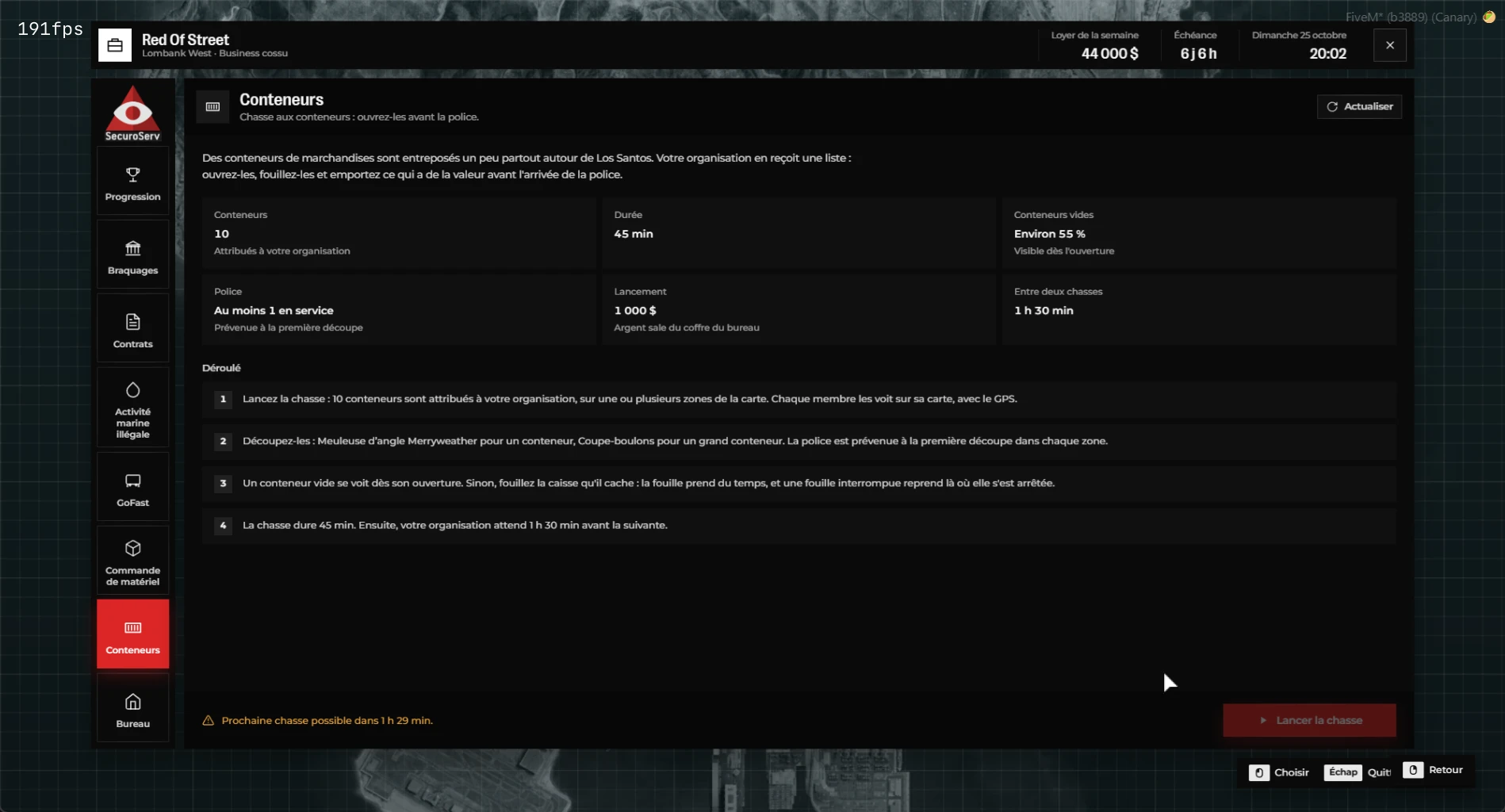Click the briefcase icon beside Red Of Street
The image size is (1505, 812).
pyautogui.click(x=115, y=45)
